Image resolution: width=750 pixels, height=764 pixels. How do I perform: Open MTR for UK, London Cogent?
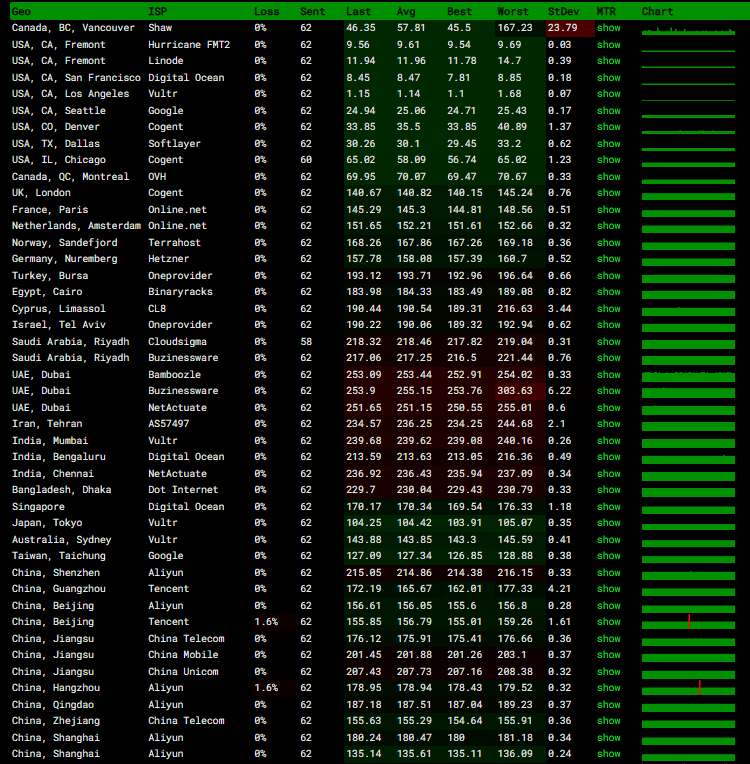click(x=609, y=193)
